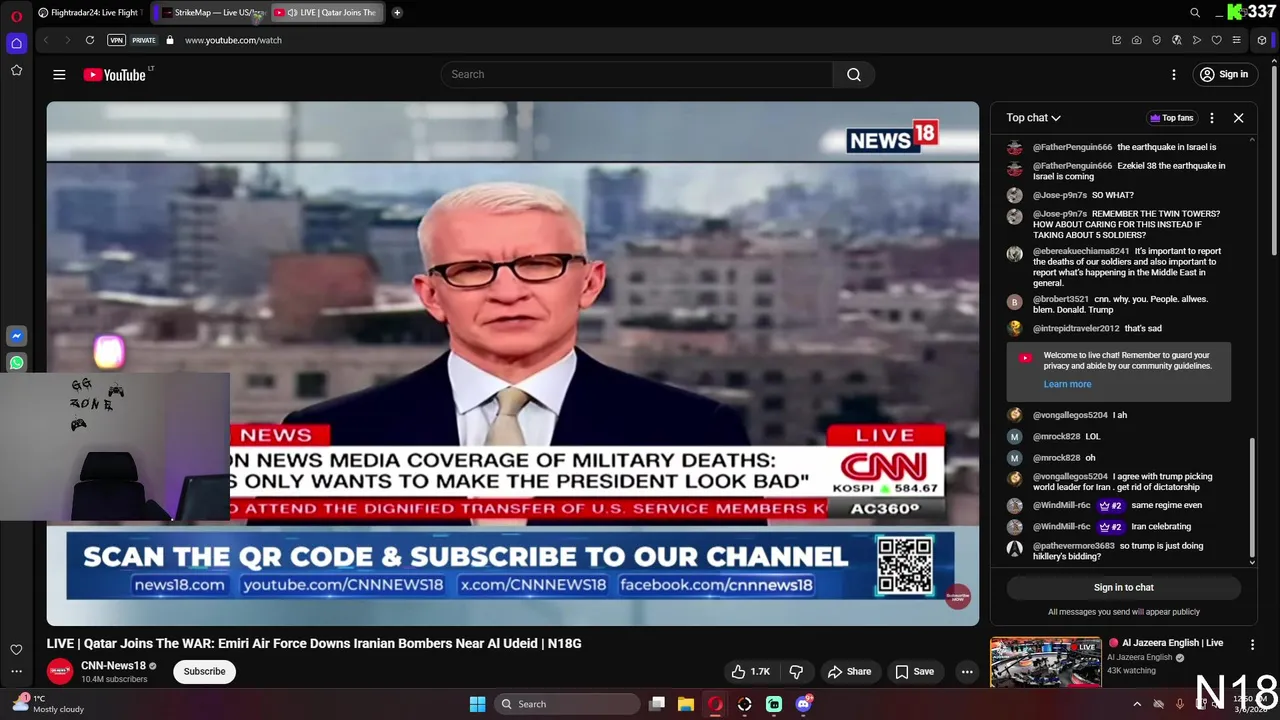Open the Al Jazeera English live thumbnail
The width and height of the screenshot is (1280, 720).
[x=1045, y=663]
